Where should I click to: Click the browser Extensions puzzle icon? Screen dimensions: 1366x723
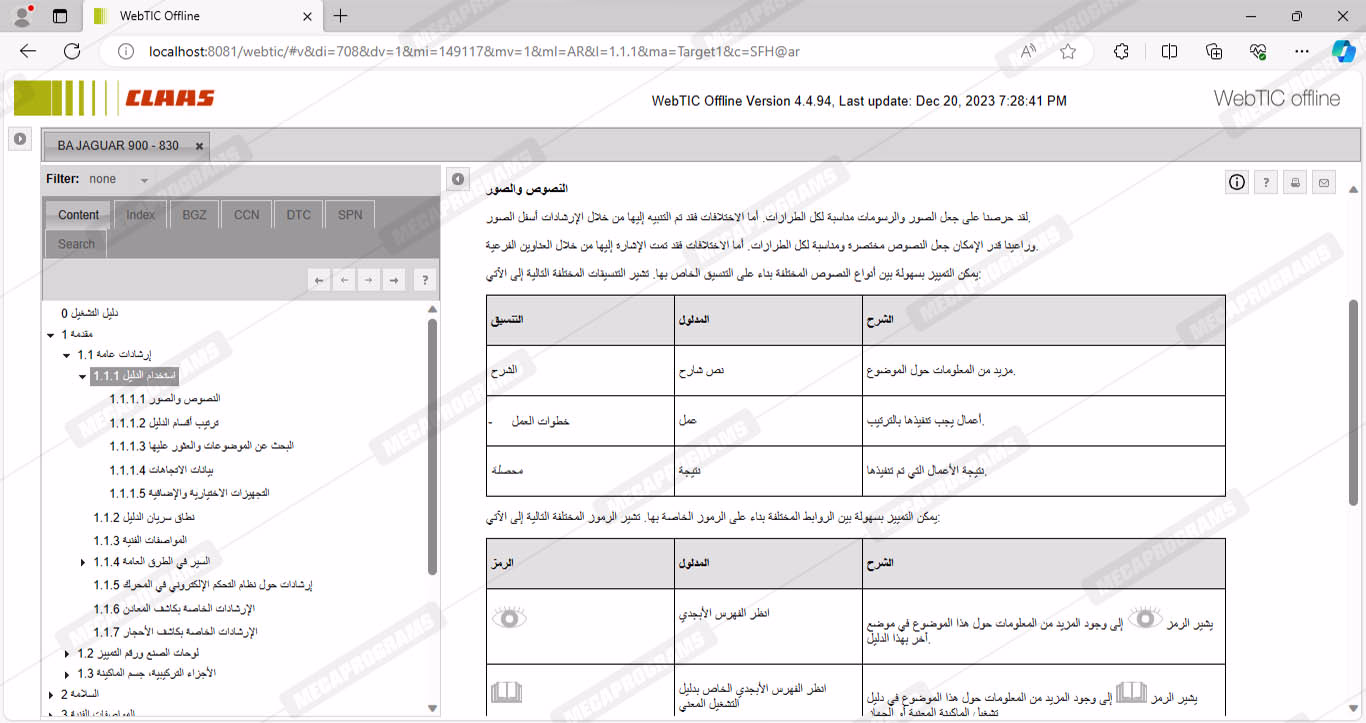tap(1121, 52)
